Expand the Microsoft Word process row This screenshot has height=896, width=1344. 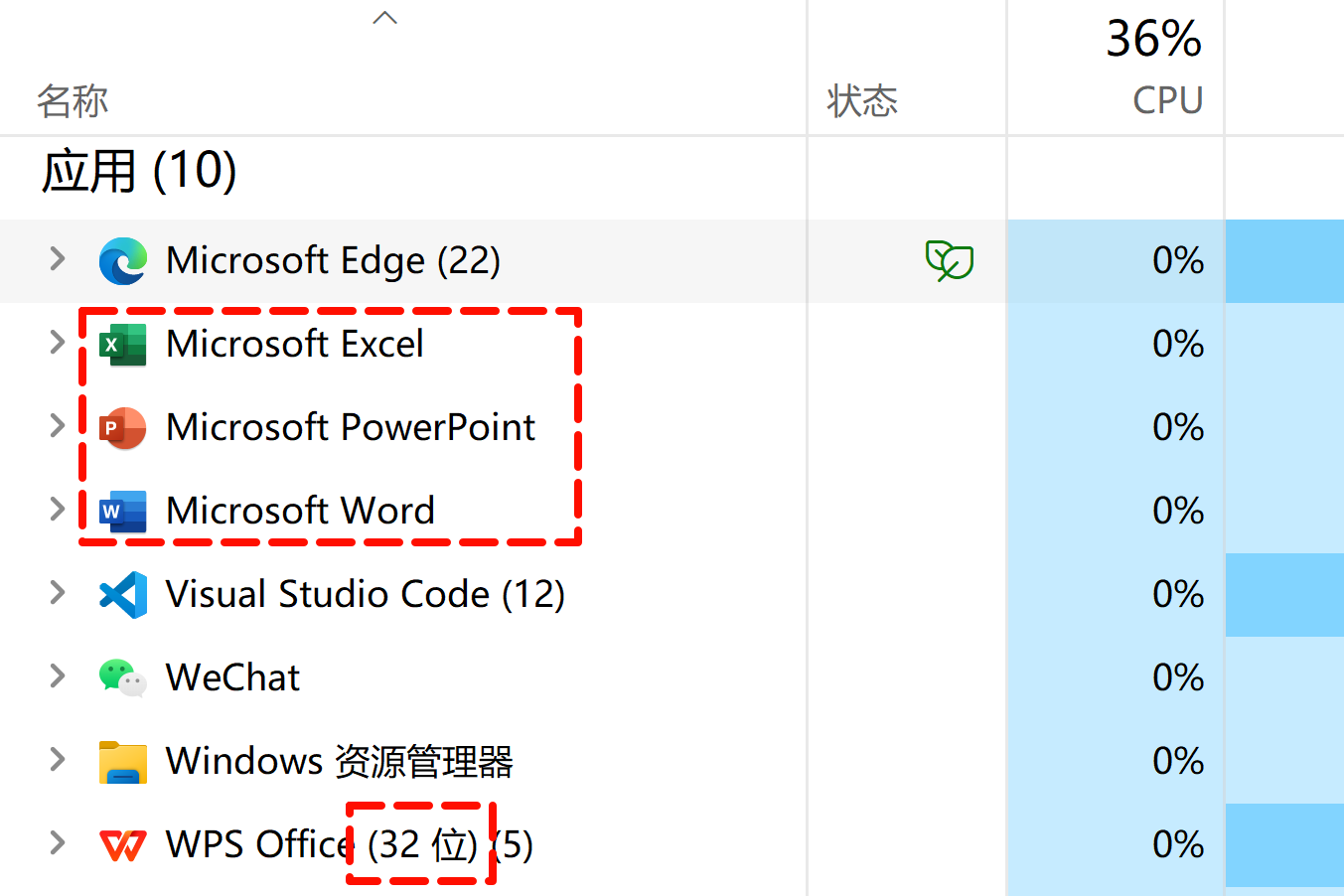tap(58, 510)
